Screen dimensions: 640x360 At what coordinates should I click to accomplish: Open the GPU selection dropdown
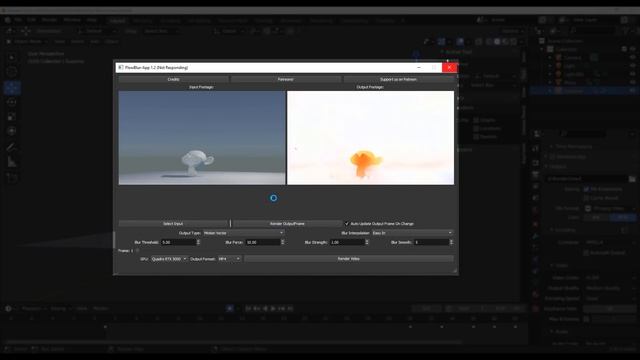click(169, 259)
